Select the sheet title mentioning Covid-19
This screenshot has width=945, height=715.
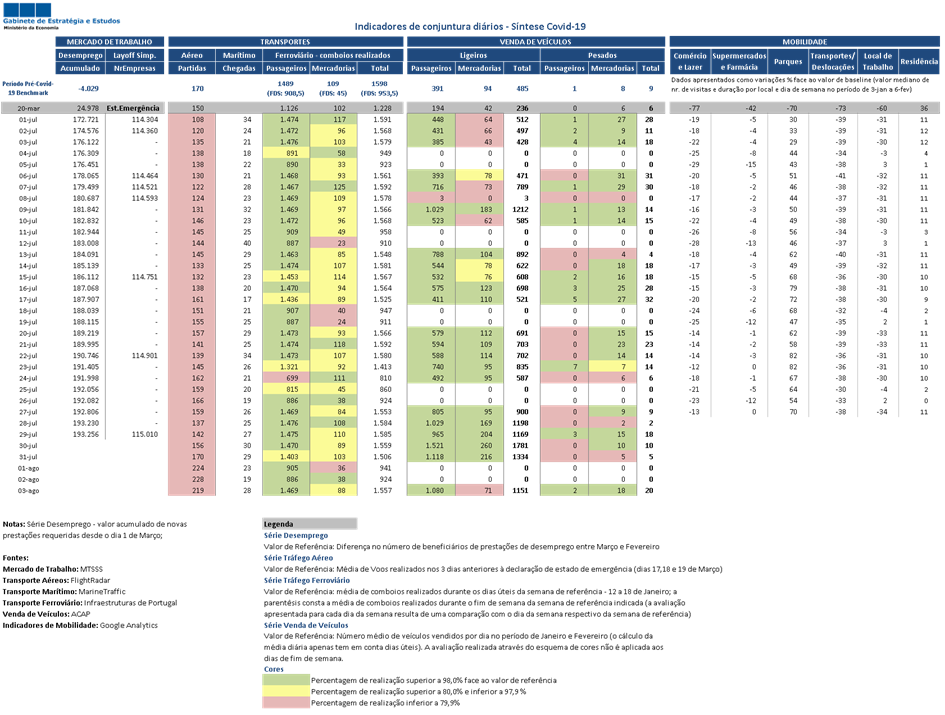pyautogui.click(x=469, y=27)
